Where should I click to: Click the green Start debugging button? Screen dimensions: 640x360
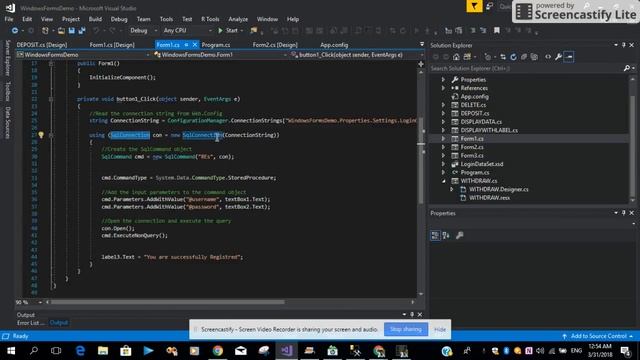point(228,31)
